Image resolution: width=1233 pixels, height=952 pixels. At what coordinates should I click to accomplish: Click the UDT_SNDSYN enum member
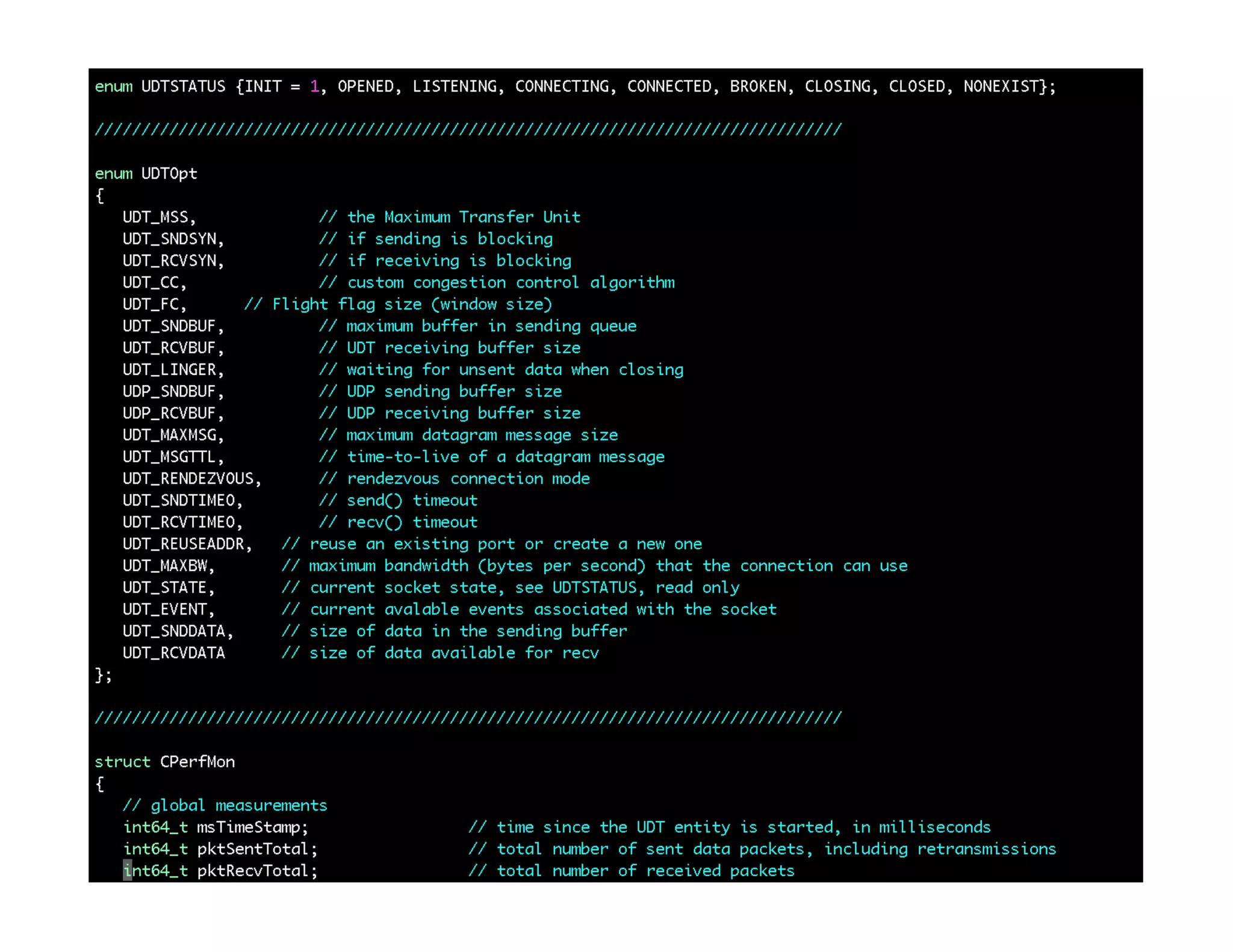coord(169,239)
